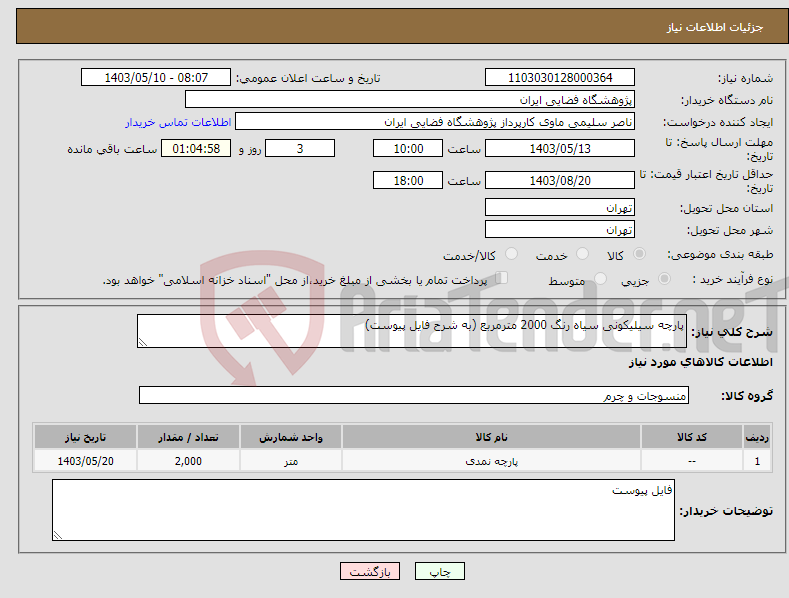Click the remaining days field showing 3
789x598 pixels.
(x=300, y=148)
